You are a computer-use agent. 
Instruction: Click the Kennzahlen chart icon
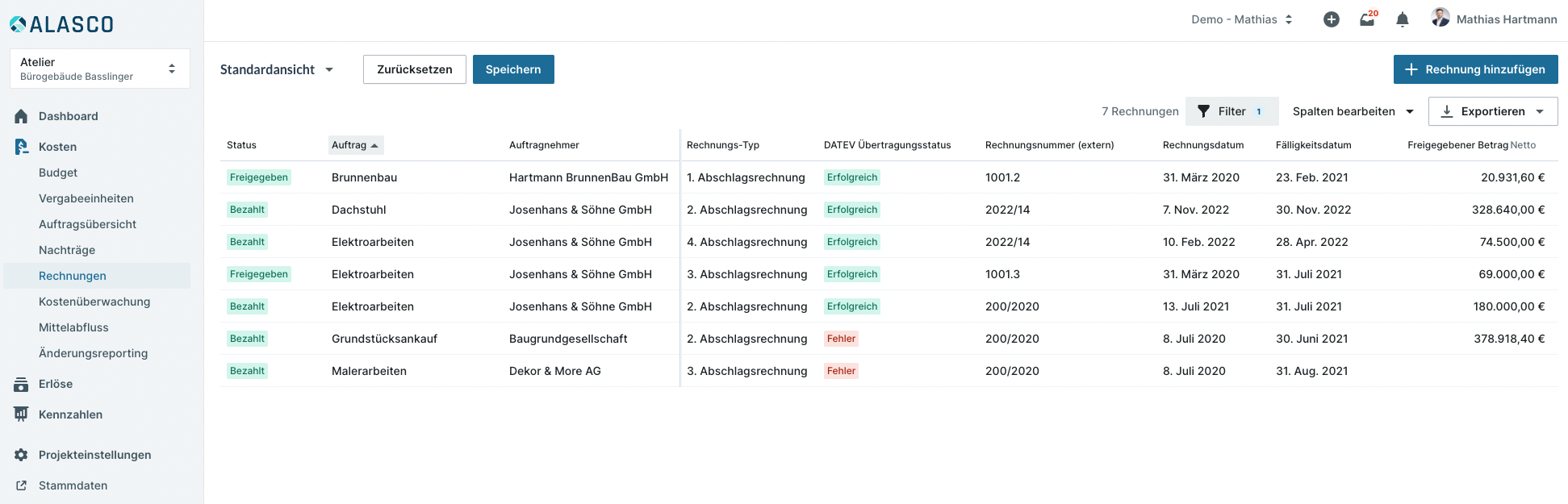click(21, 414)
